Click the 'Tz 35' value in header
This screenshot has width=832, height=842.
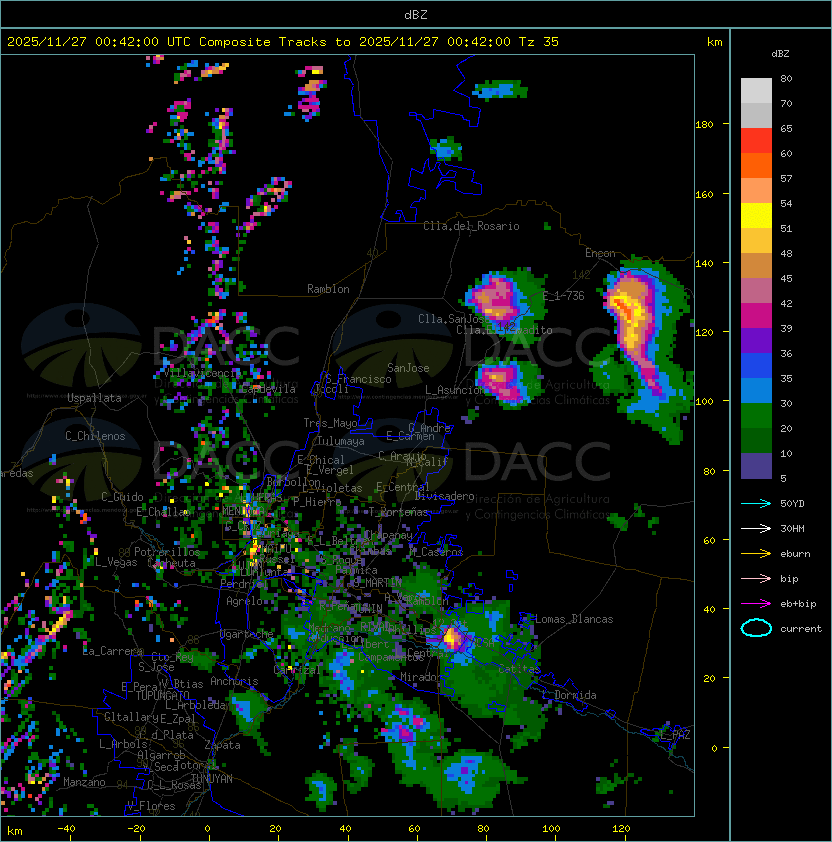pos(539,42)
